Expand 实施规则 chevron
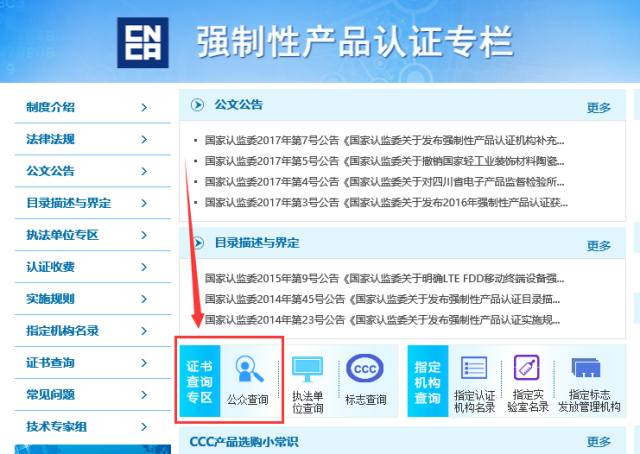 [144, 299]
